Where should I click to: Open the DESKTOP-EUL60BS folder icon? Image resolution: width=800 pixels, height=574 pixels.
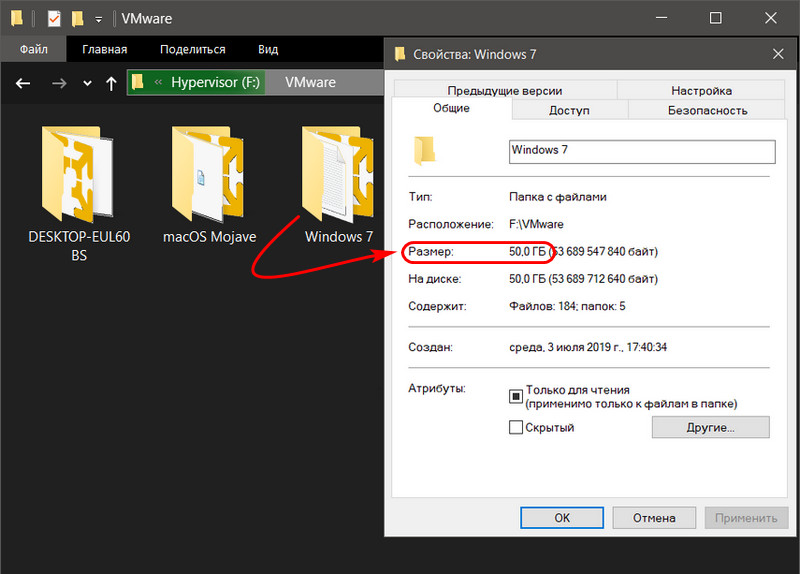coord(78,174)
